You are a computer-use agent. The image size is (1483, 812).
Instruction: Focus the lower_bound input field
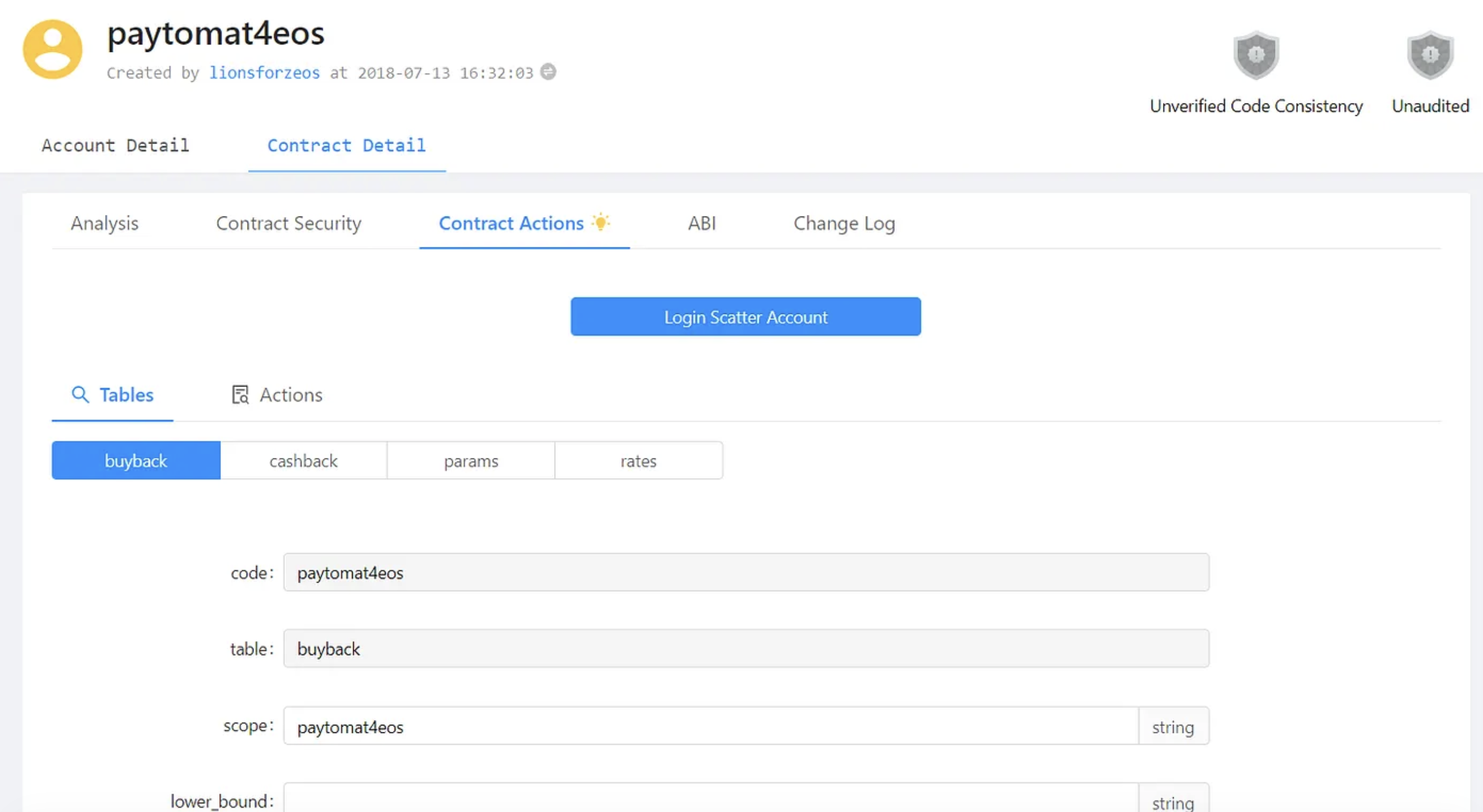[711, 797]
